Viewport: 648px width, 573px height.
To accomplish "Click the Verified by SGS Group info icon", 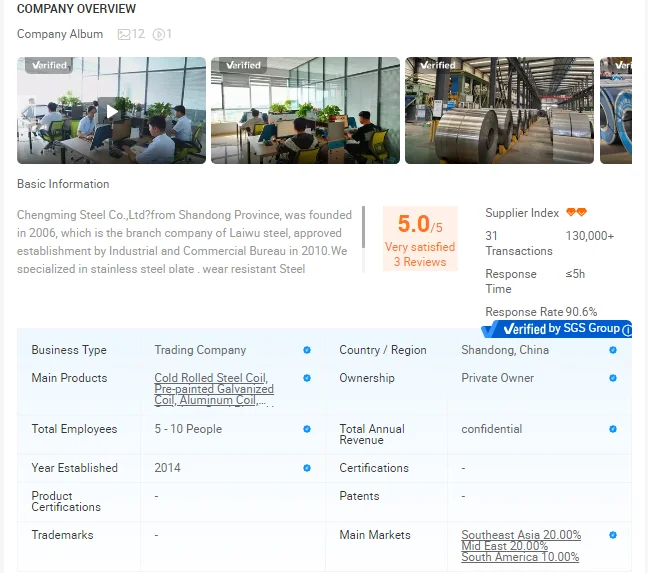I will tap(627, 330).
